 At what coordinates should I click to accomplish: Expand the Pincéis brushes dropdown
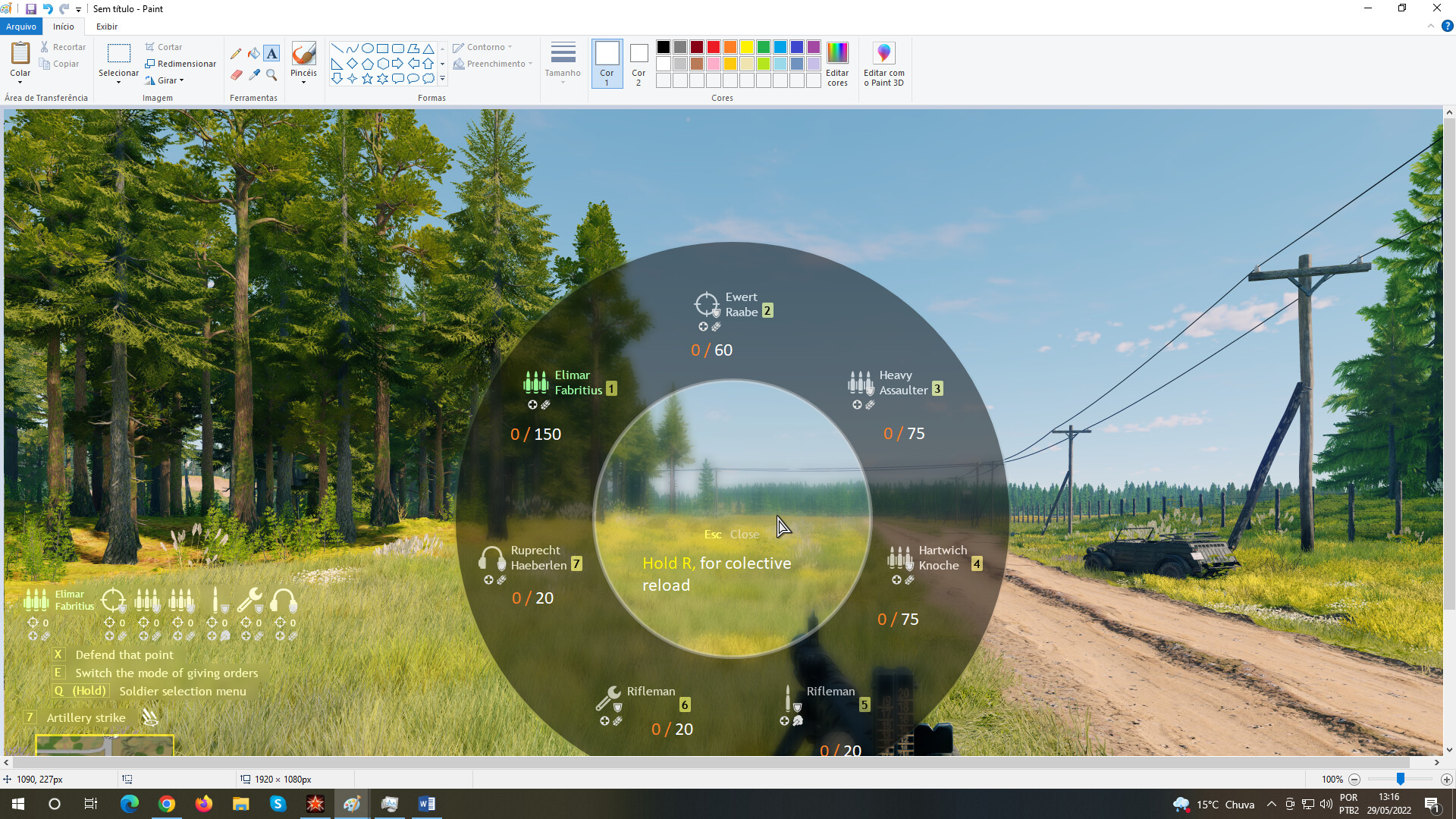pyautogui.click(x=303, y=81)
